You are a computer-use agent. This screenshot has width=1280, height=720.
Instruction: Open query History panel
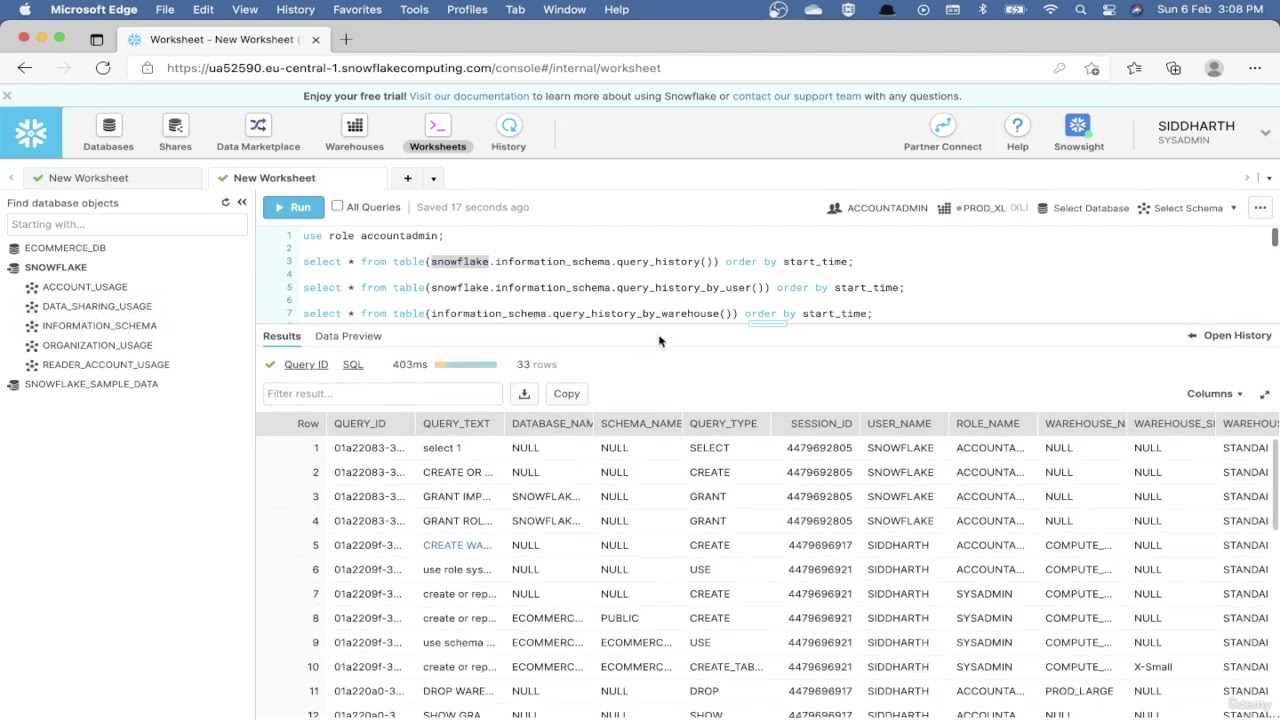pos(1229,336)
